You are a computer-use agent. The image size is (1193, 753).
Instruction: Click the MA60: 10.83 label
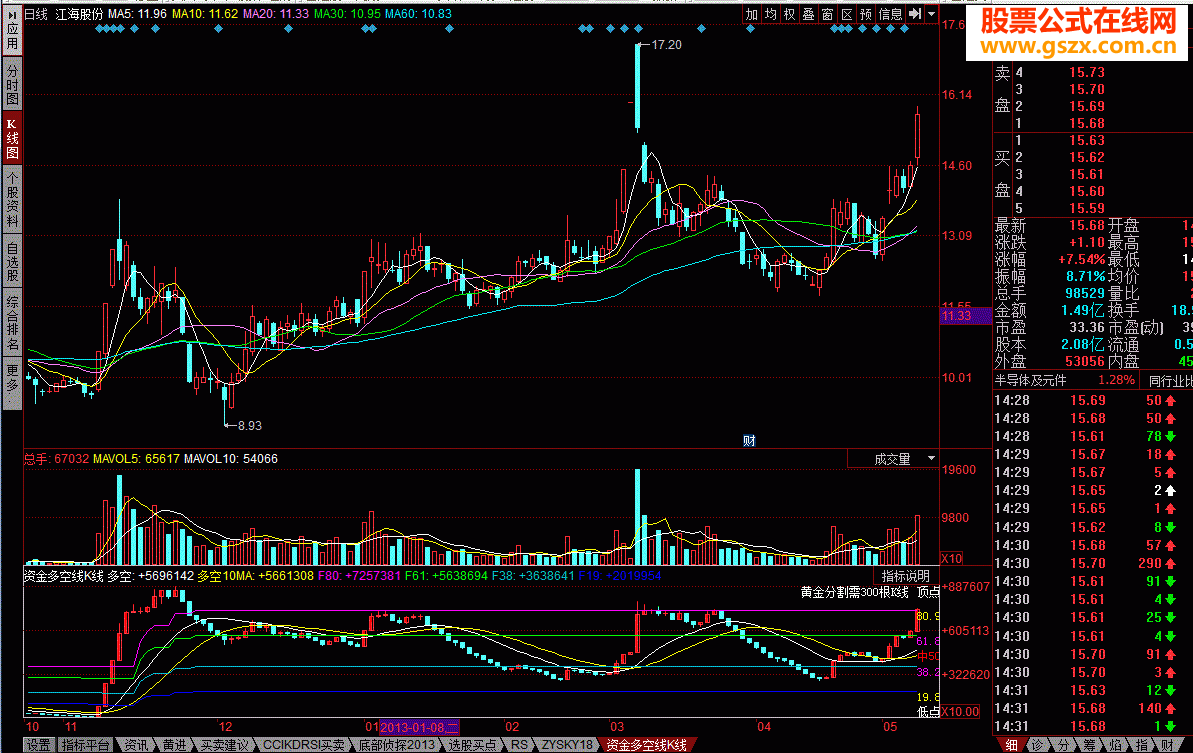(418, 14)
